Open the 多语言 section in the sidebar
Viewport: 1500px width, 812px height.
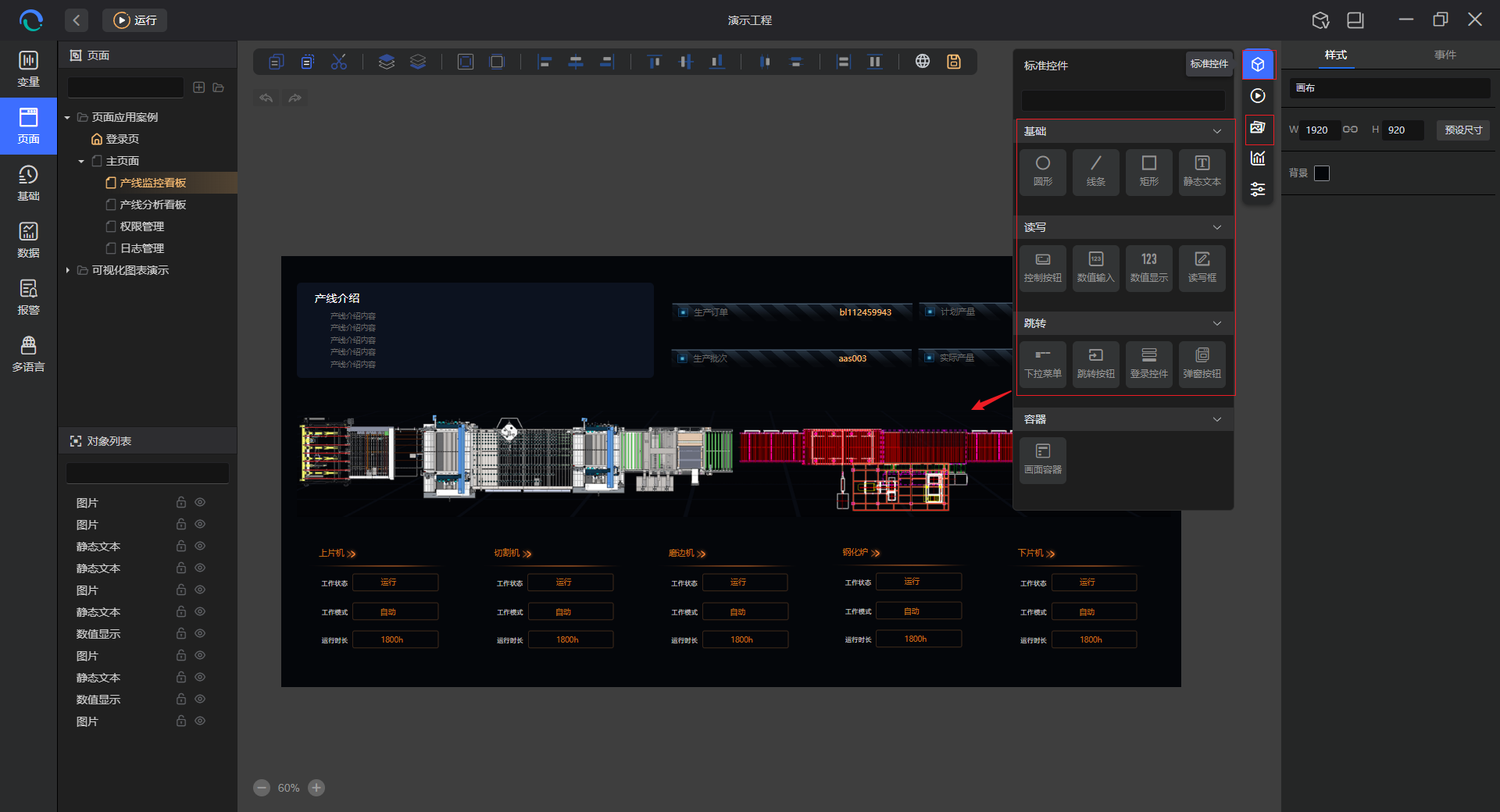pos(28,354)
